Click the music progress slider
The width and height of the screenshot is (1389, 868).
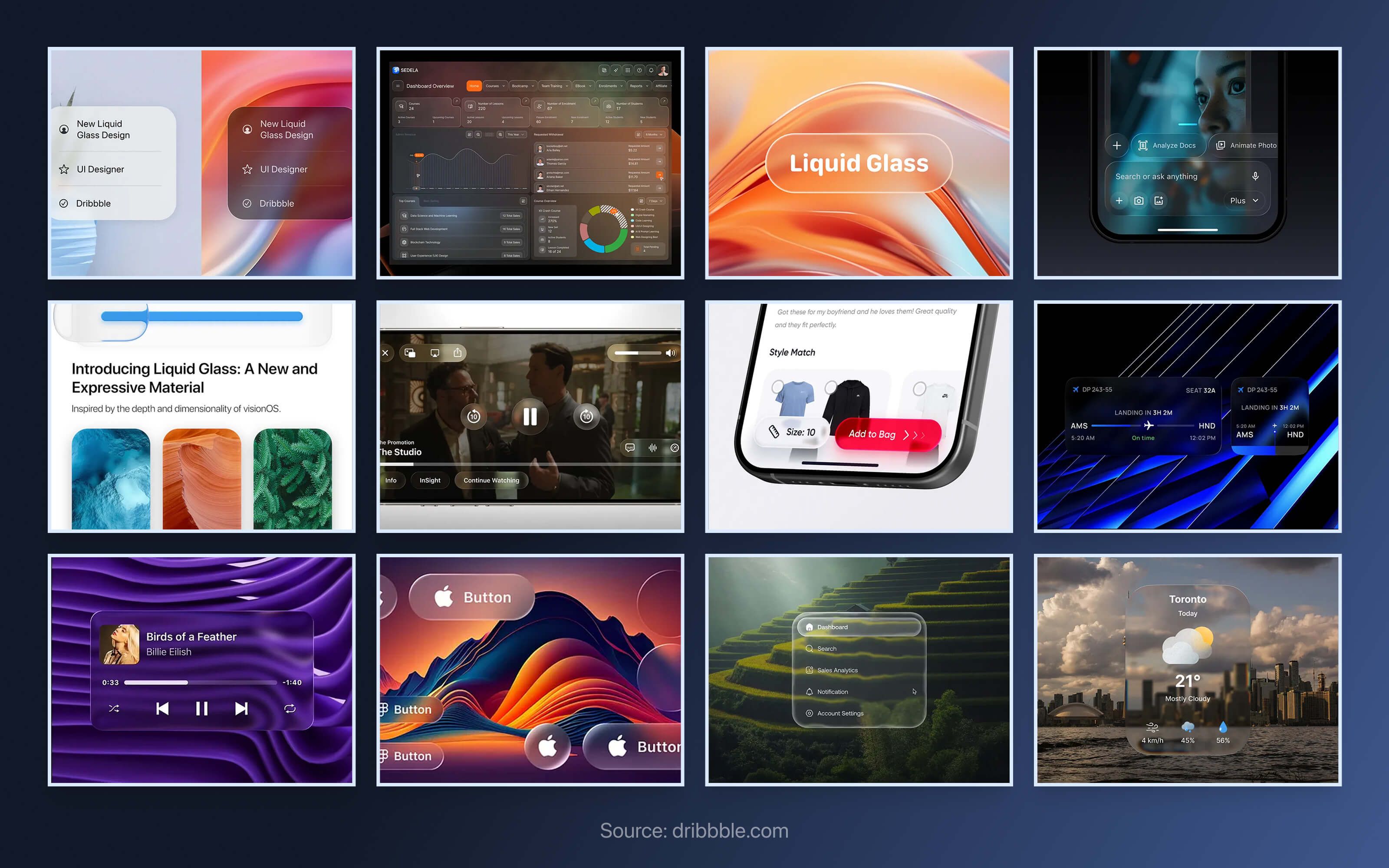click(x=200, y=683)
